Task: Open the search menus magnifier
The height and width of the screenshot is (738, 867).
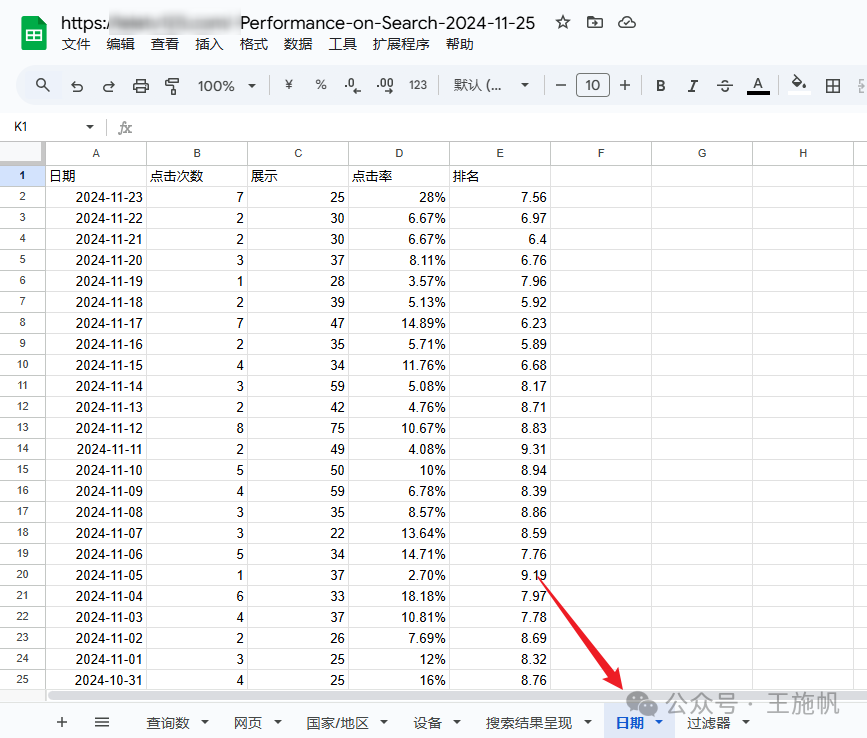Action: click(x=43, y=85)
